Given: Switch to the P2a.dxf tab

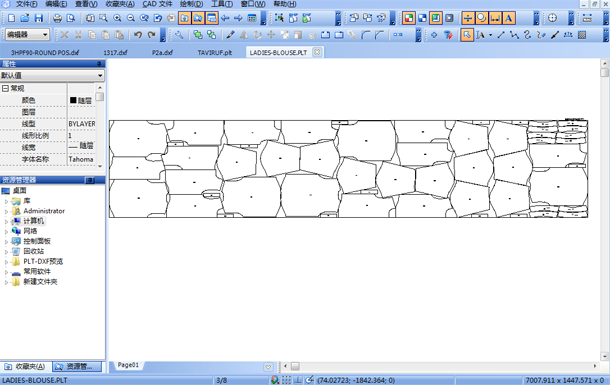Looking at the screenshot, I should tap(162, 52).
